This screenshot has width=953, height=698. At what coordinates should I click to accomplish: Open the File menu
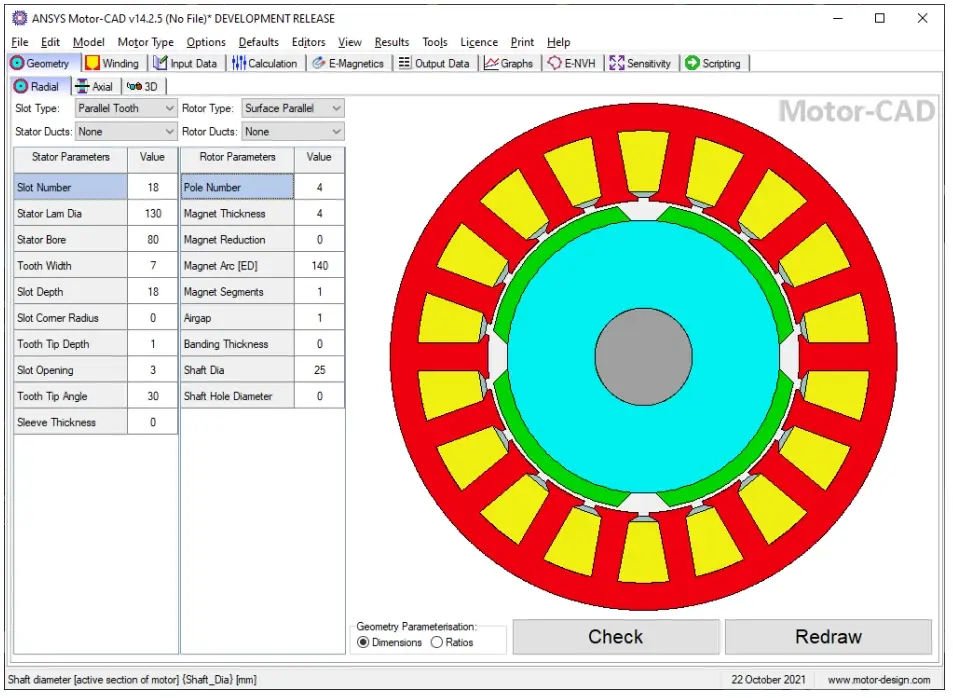click(x=20, y=42)
